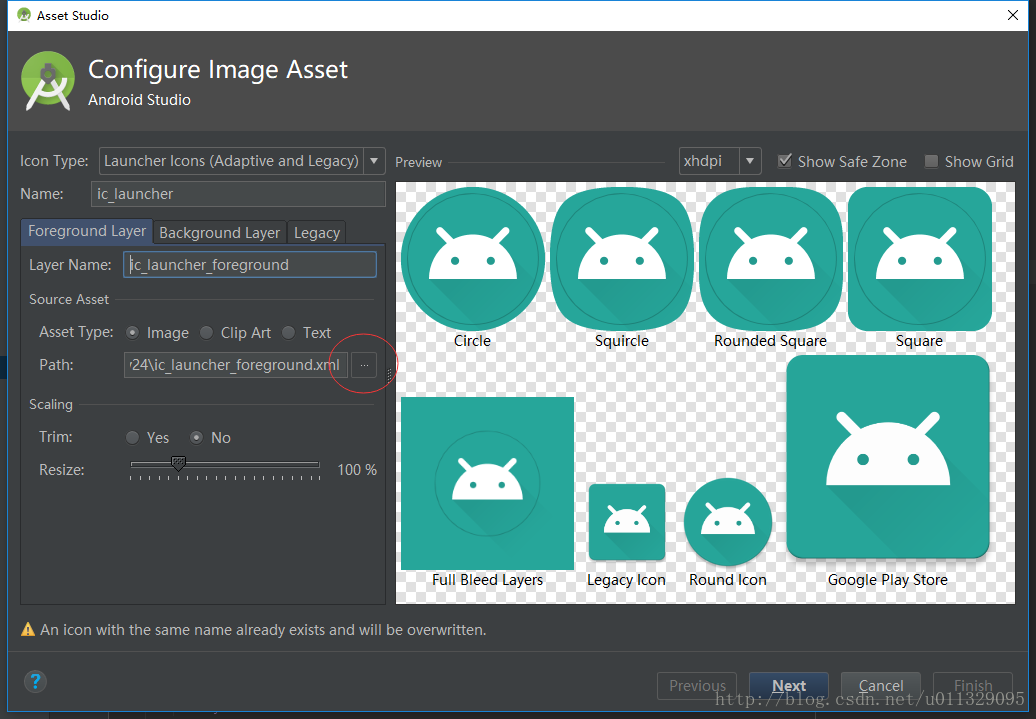Select the Image asset type radio
Image resolution: width=1036 pixels, height=719 pixels.
tap(133, 332)
